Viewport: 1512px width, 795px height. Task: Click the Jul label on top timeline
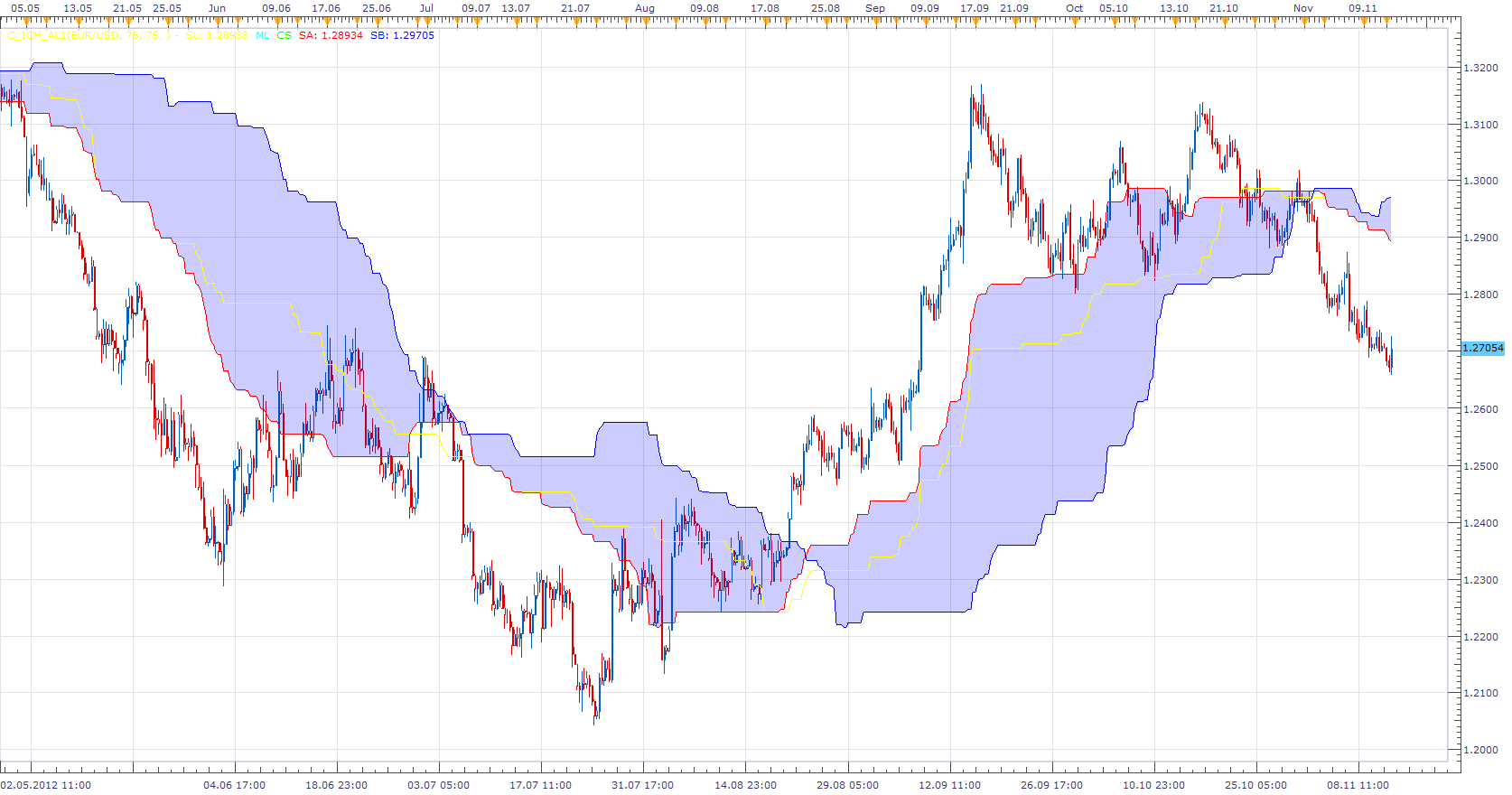coord(426,8)
